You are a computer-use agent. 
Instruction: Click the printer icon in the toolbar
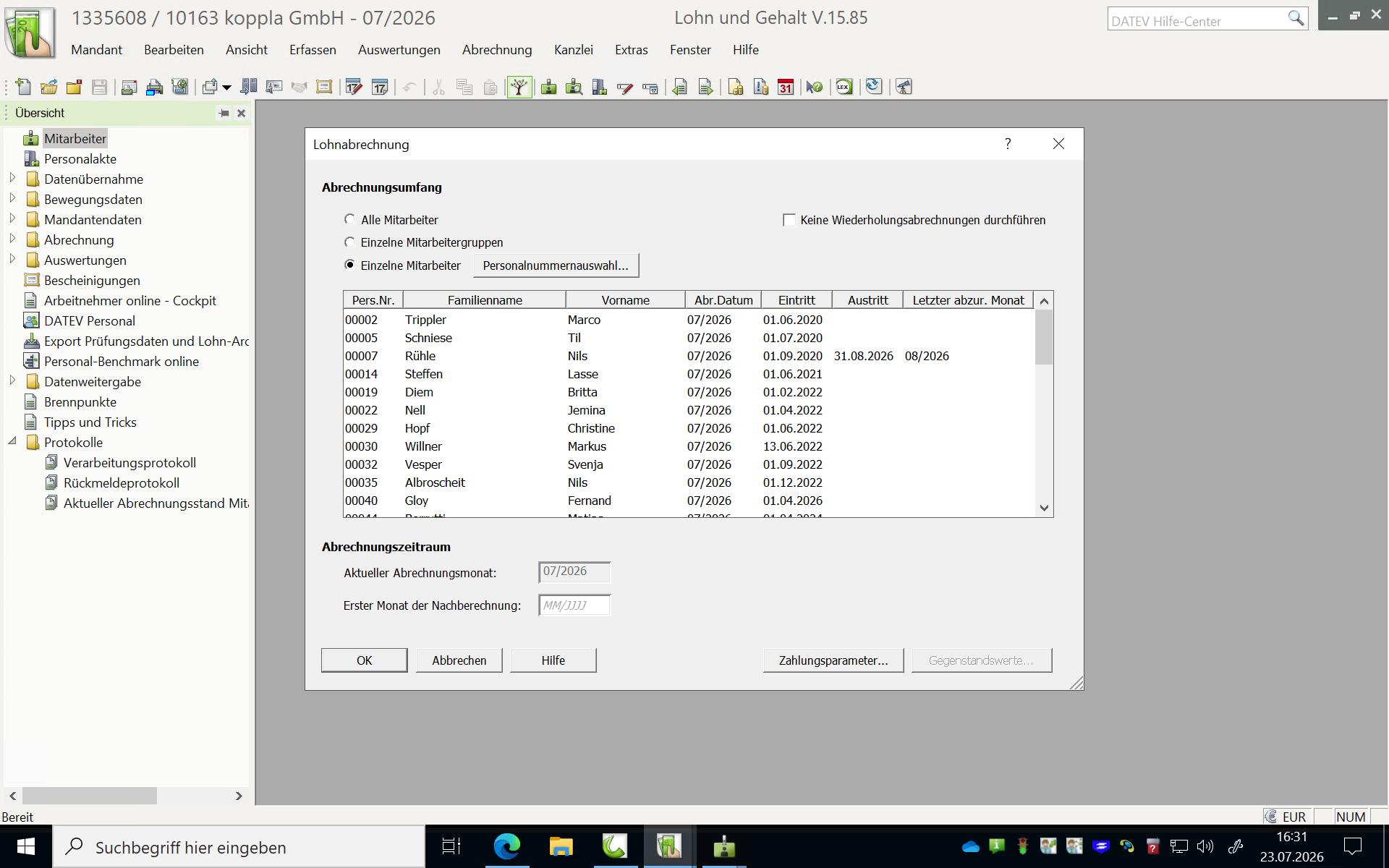pyautogui.click(x=154, y=88)
